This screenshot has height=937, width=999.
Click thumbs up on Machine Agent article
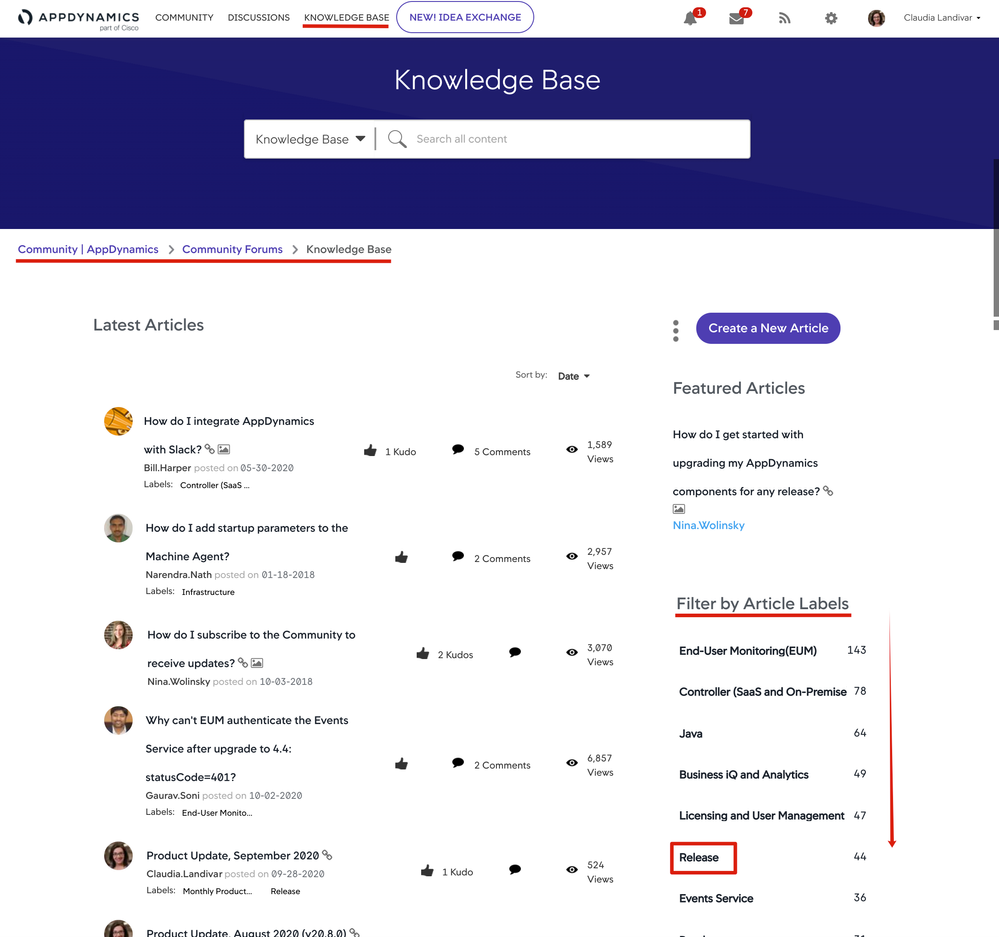click(401, 557)
